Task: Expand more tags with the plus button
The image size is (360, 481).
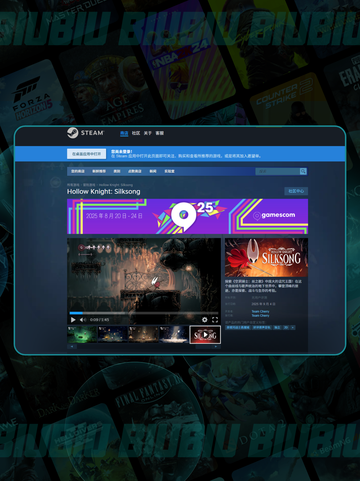Action: pyautogui.click(x=293, y=327)
